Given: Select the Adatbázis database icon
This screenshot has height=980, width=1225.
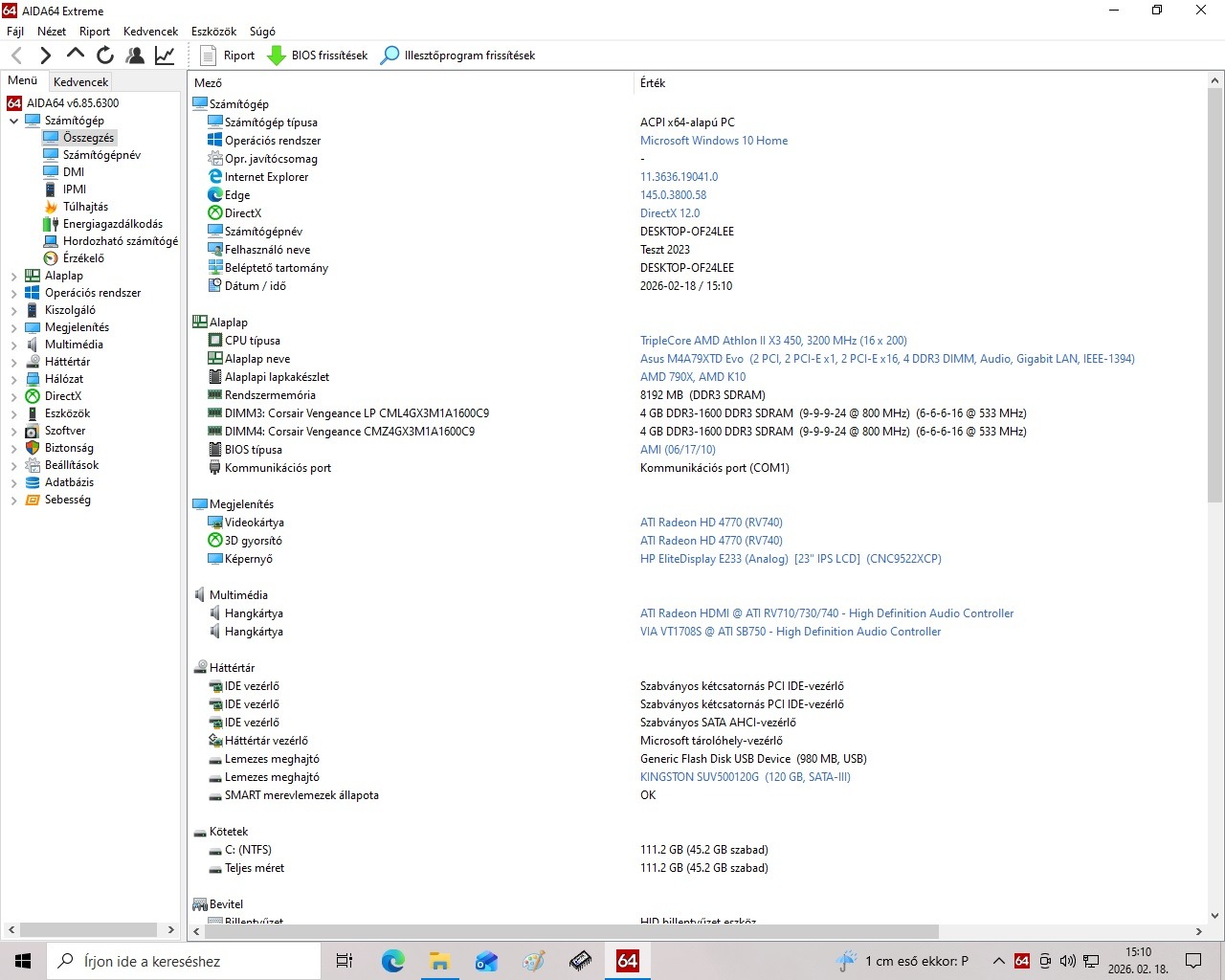Looking at the screenshot, I should (x=33, y=482).
